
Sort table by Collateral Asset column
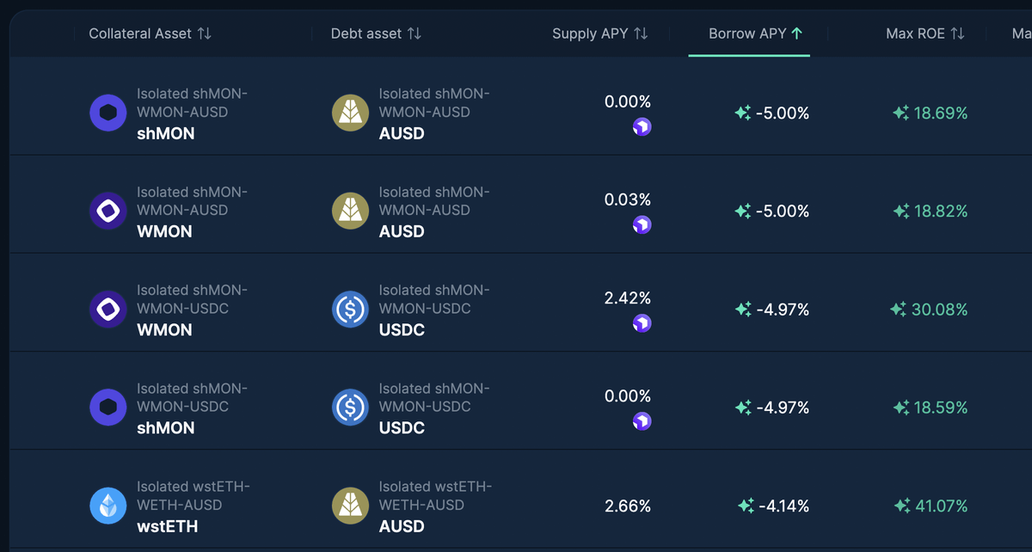click(x=150, y=34)
